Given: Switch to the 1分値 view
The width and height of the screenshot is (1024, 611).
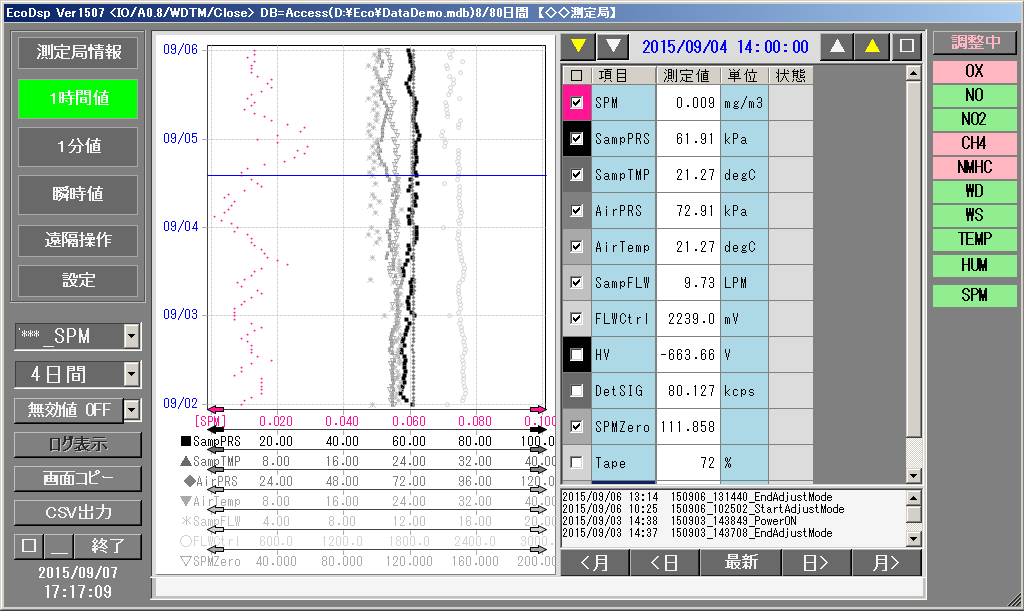Looking at the screenshot, I should pyautogui.click(x=78, y=147).
